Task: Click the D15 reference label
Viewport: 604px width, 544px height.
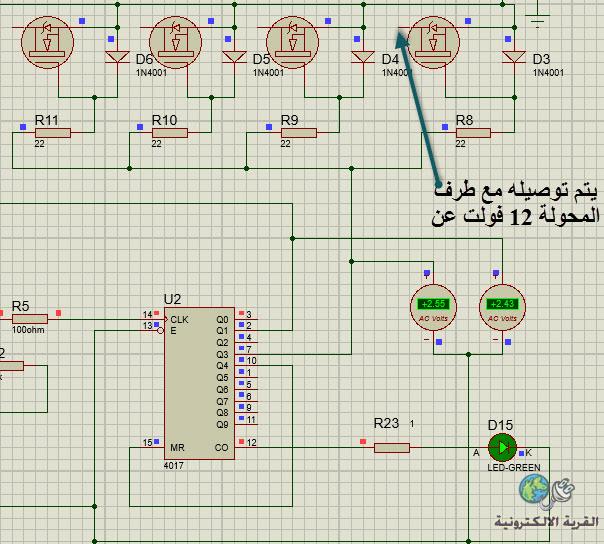Action: [x=500, y=425]
